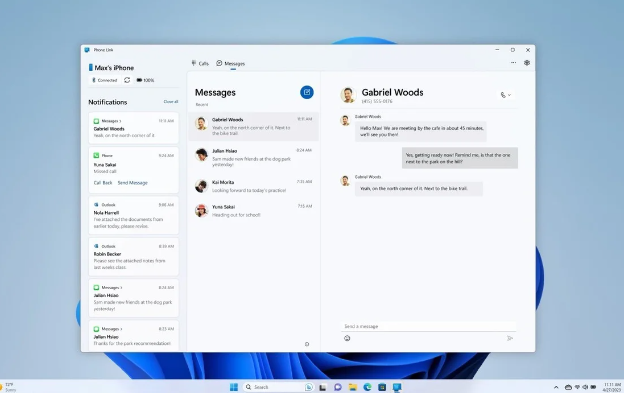Open Microsoft Edge from the taskbar
The width and height of the screenshot is (624, 393).
367,387
